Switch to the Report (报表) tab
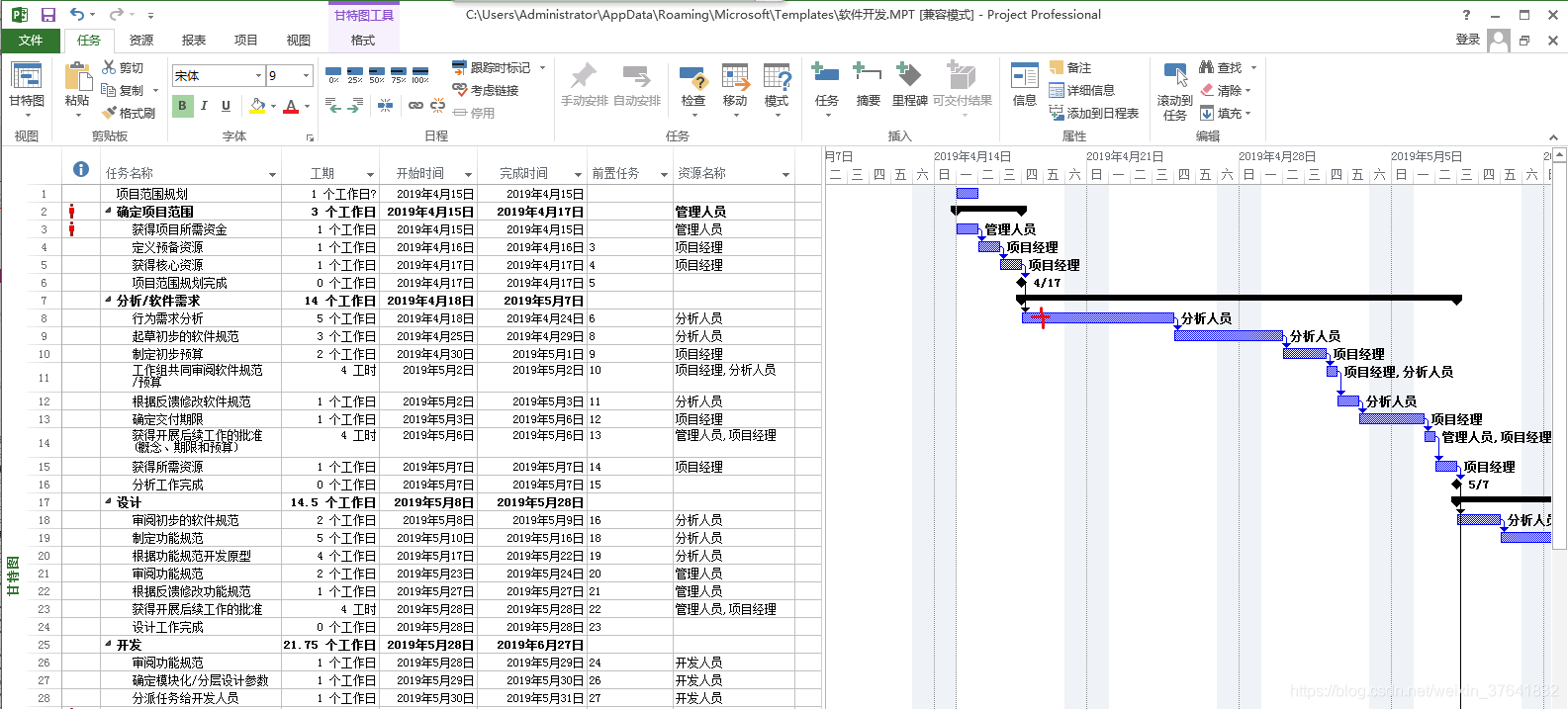1568x709 pixels. [194, 41]
